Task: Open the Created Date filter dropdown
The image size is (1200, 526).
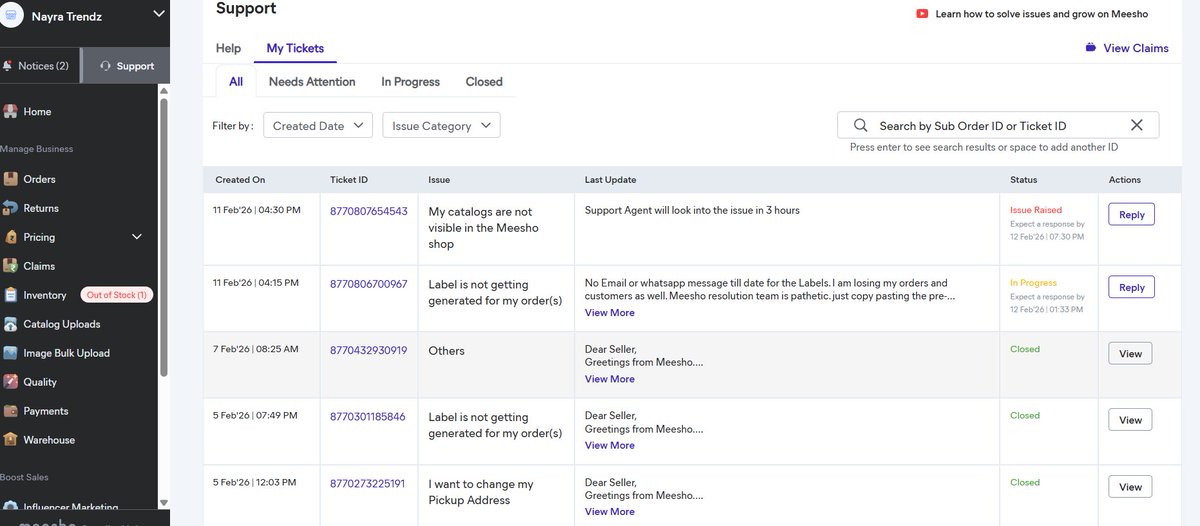Action: 318,125
